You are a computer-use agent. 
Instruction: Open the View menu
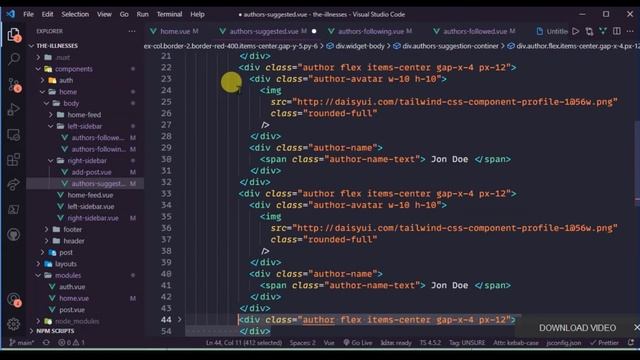coord(104,14)
